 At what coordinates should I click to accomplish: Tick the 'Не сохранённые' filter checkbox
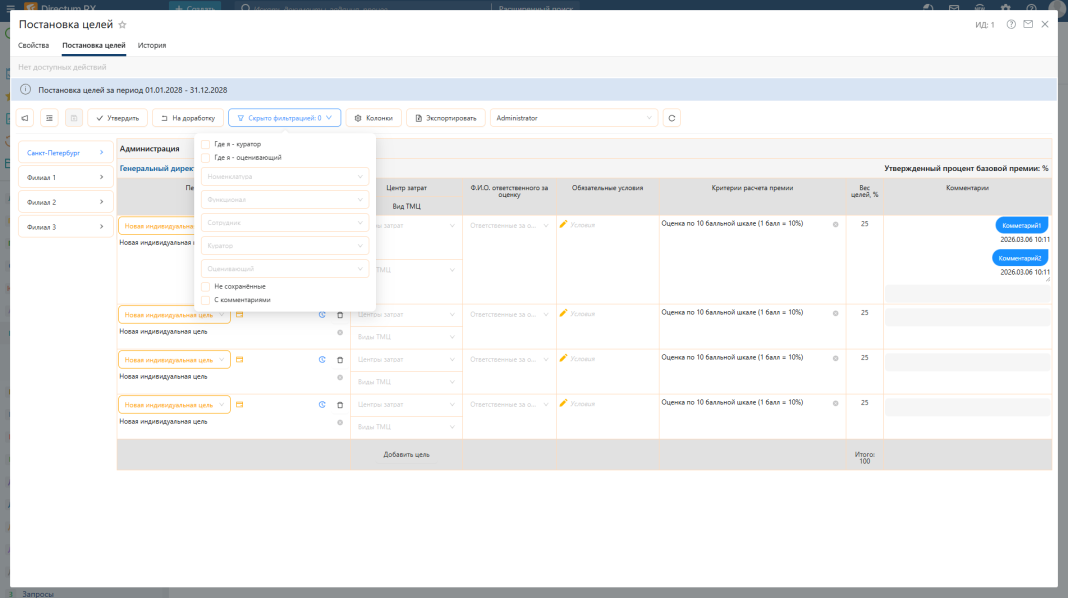(x=206, y=286)
